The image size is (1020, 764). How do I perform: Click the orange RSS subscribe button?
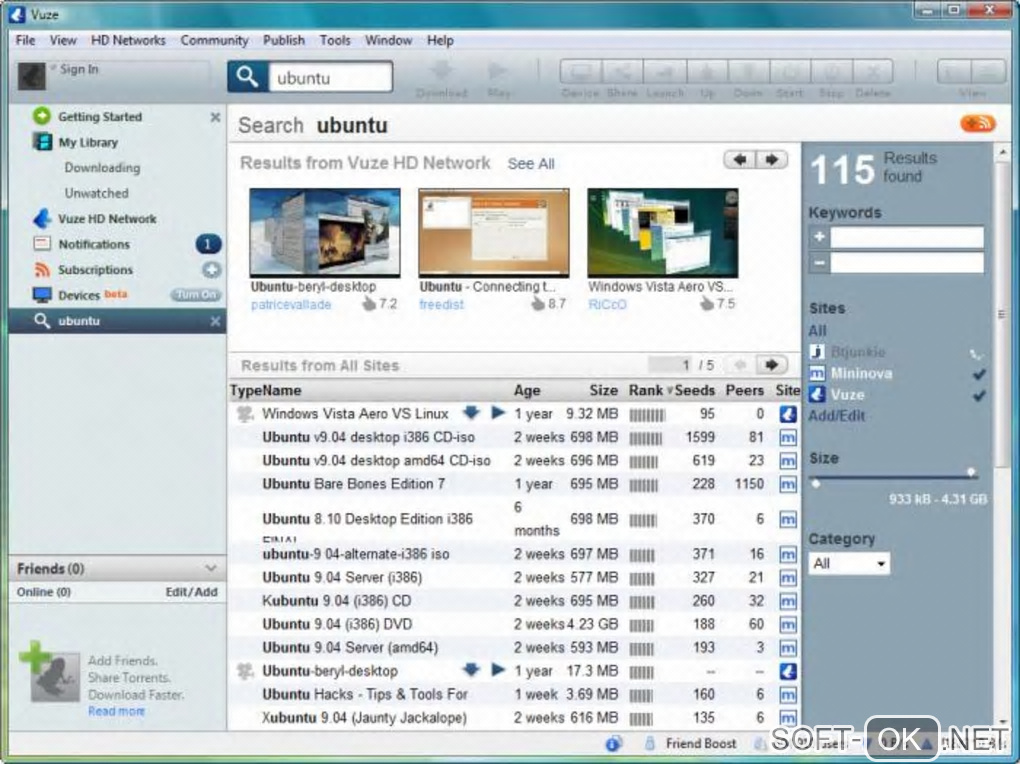coord(978,123)
